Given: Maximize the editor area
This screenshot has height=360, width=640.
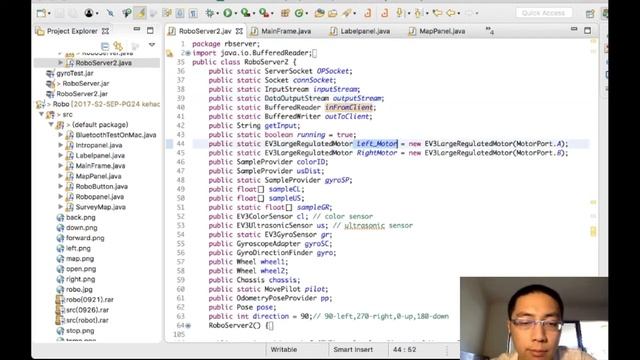Looking at the screenshot, I should click(x=587, y=30).
